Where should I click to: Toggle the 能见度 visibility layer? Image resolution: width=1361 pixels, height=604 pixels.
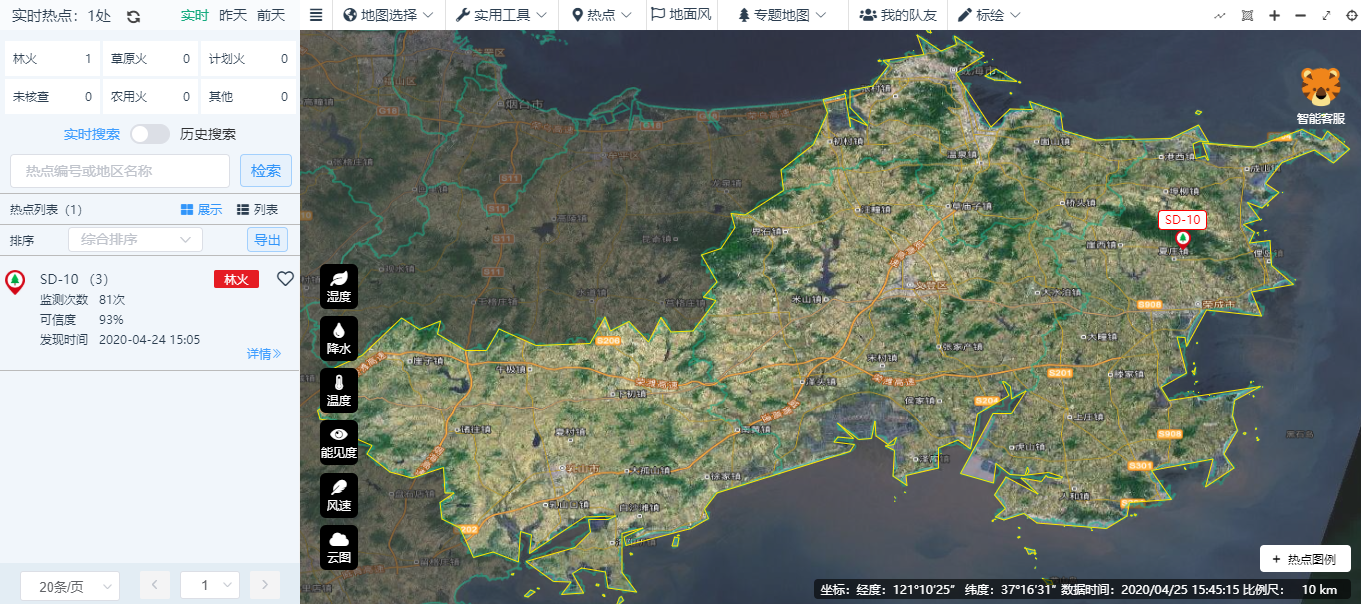tap(339, 442)
